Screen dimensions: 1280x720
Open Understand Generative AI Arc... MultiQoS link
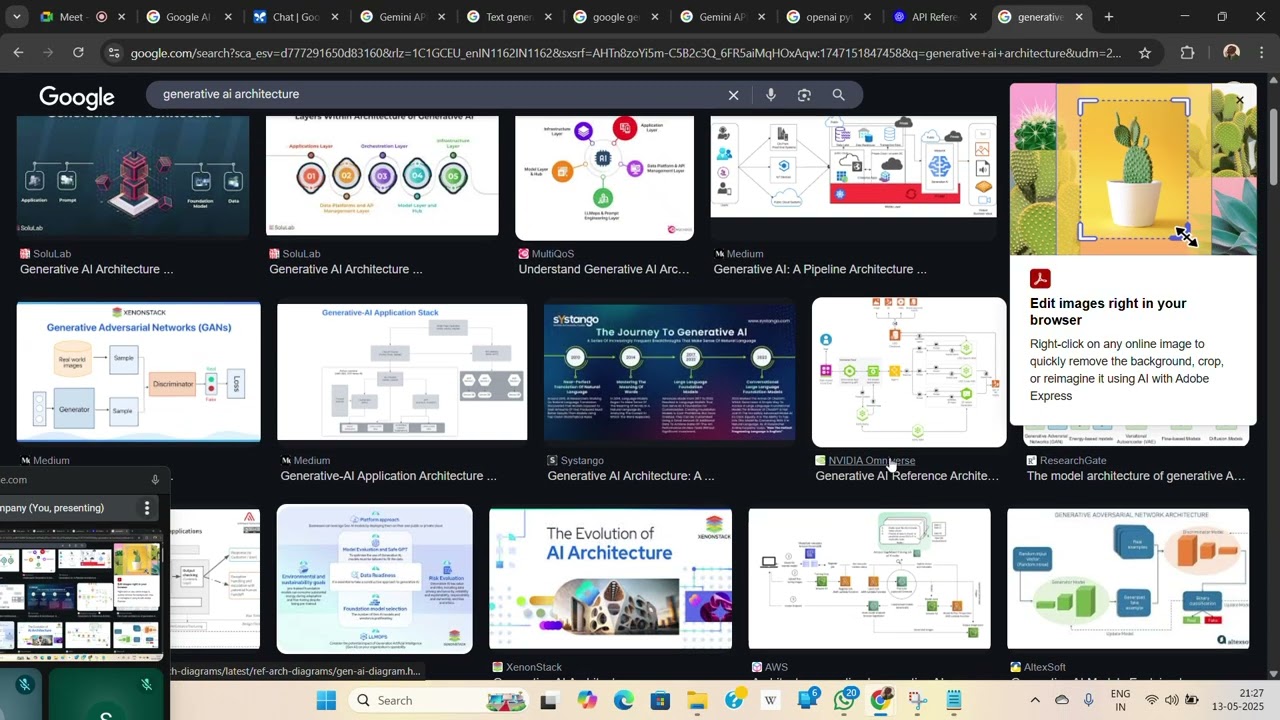[x=604, y=269]
